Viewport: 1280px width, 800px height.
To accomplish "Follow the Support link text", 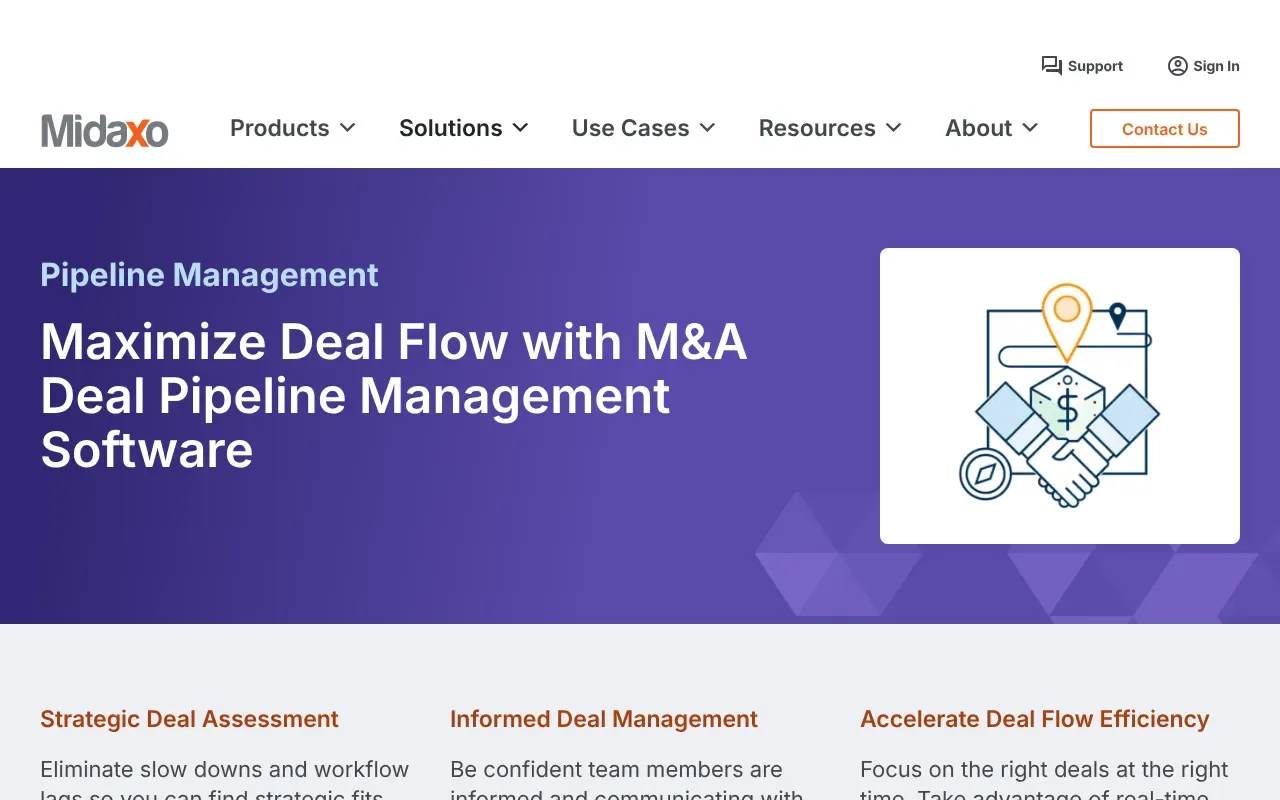I will click(x=1095, y=66).
